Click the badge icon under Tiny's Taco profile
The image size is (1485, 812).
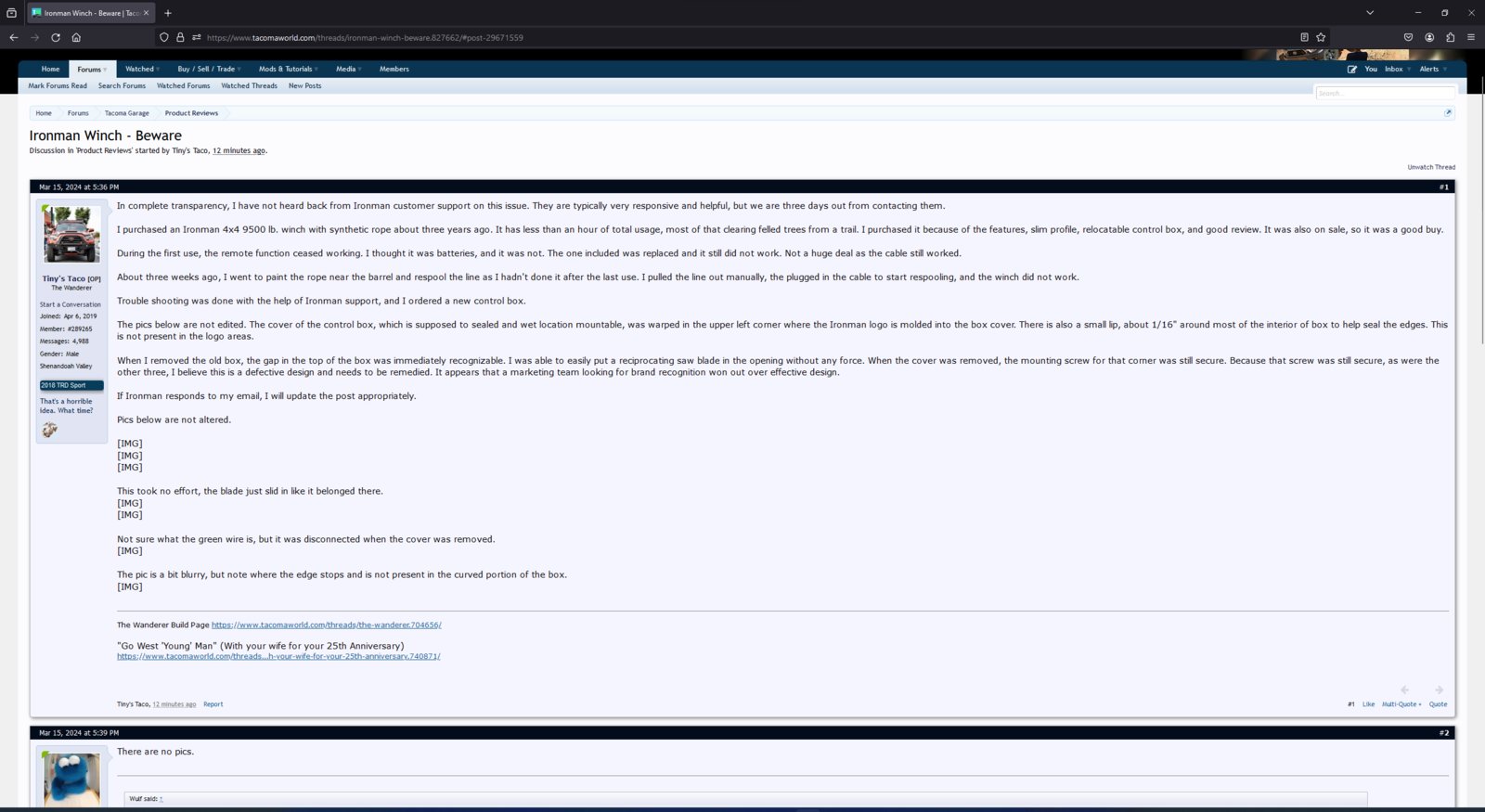(49, 430)
